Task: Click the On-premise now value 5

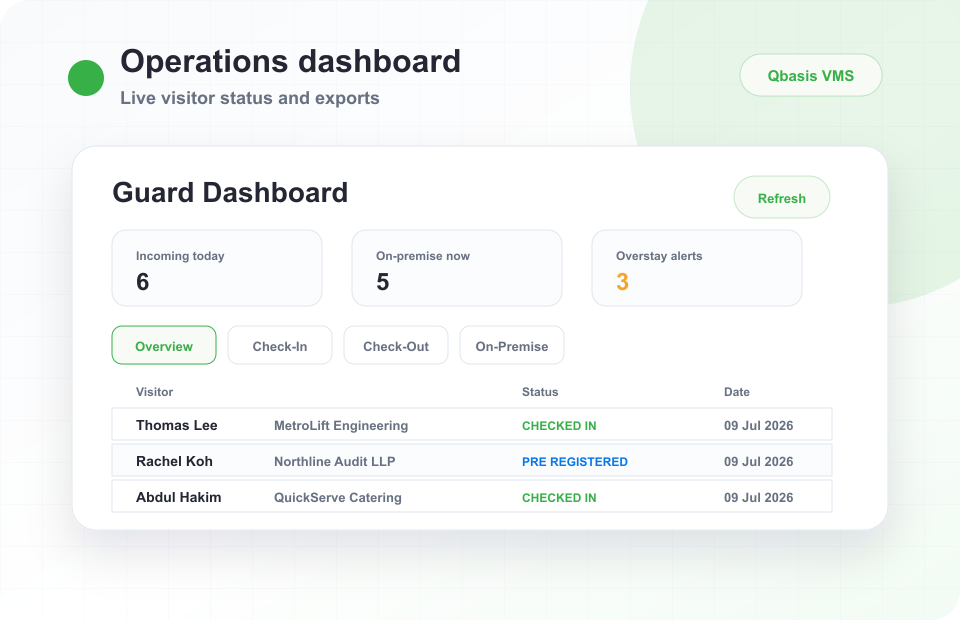Action: click(x=383, y=282)
